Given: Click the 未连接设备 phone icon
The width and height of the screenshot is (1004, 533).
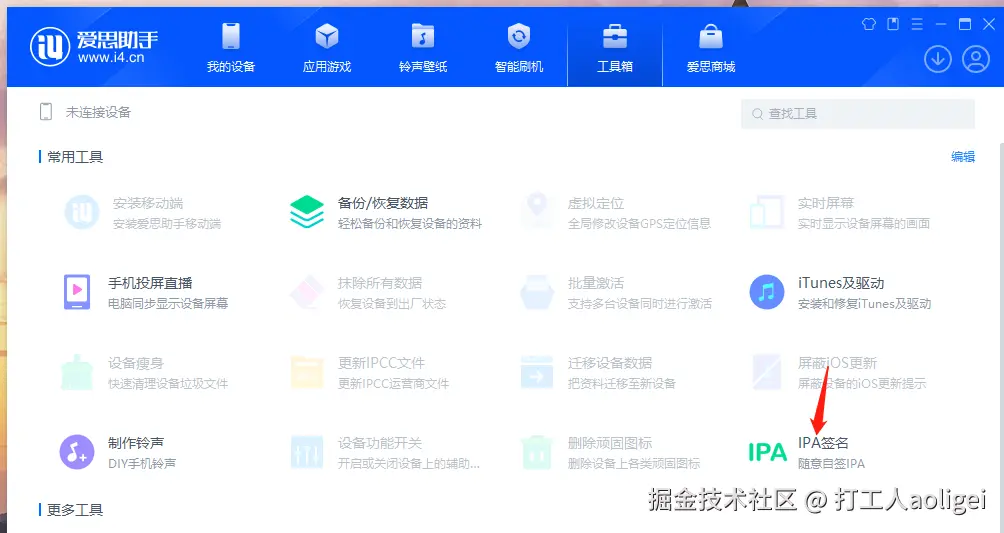Looking at the screenshot, I should [46, 111].
